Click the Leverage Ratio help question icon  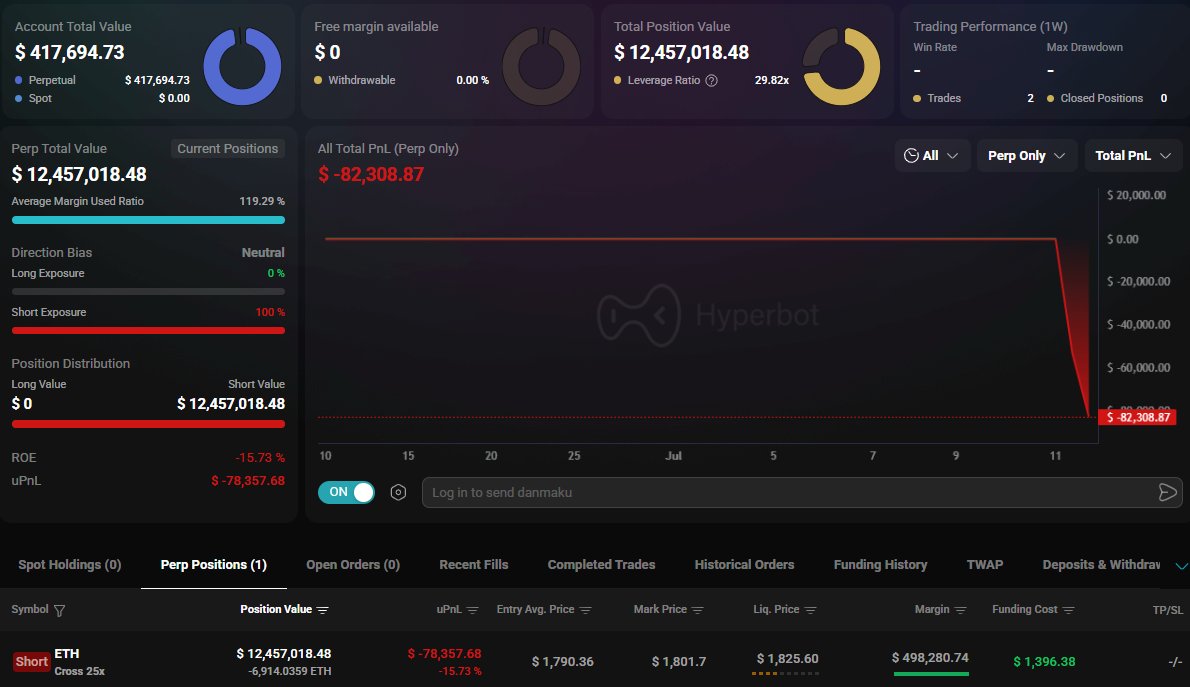(711, 80)
